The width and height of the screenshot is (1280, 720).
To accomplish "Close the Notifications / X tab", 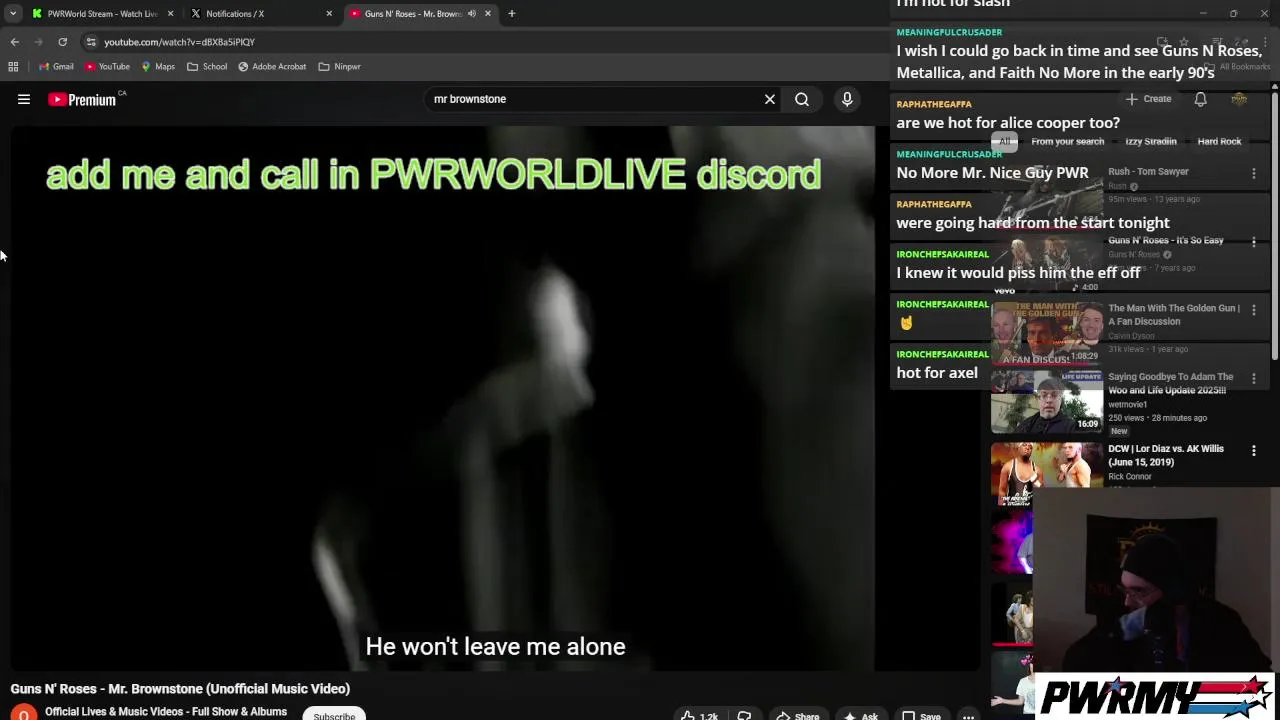I will pyautogui.click(x=329, y=14).
